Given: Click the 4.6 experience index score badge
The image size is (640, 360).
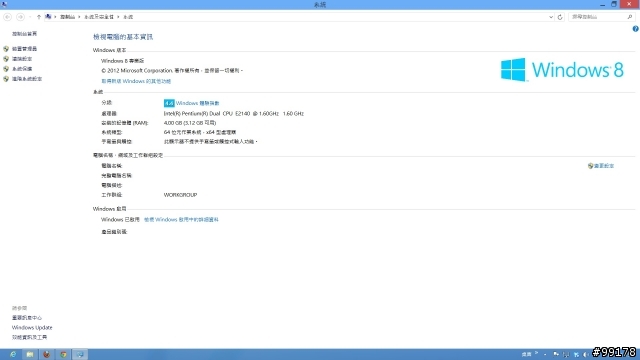Looking at the screenshot, I should [169, 103].
